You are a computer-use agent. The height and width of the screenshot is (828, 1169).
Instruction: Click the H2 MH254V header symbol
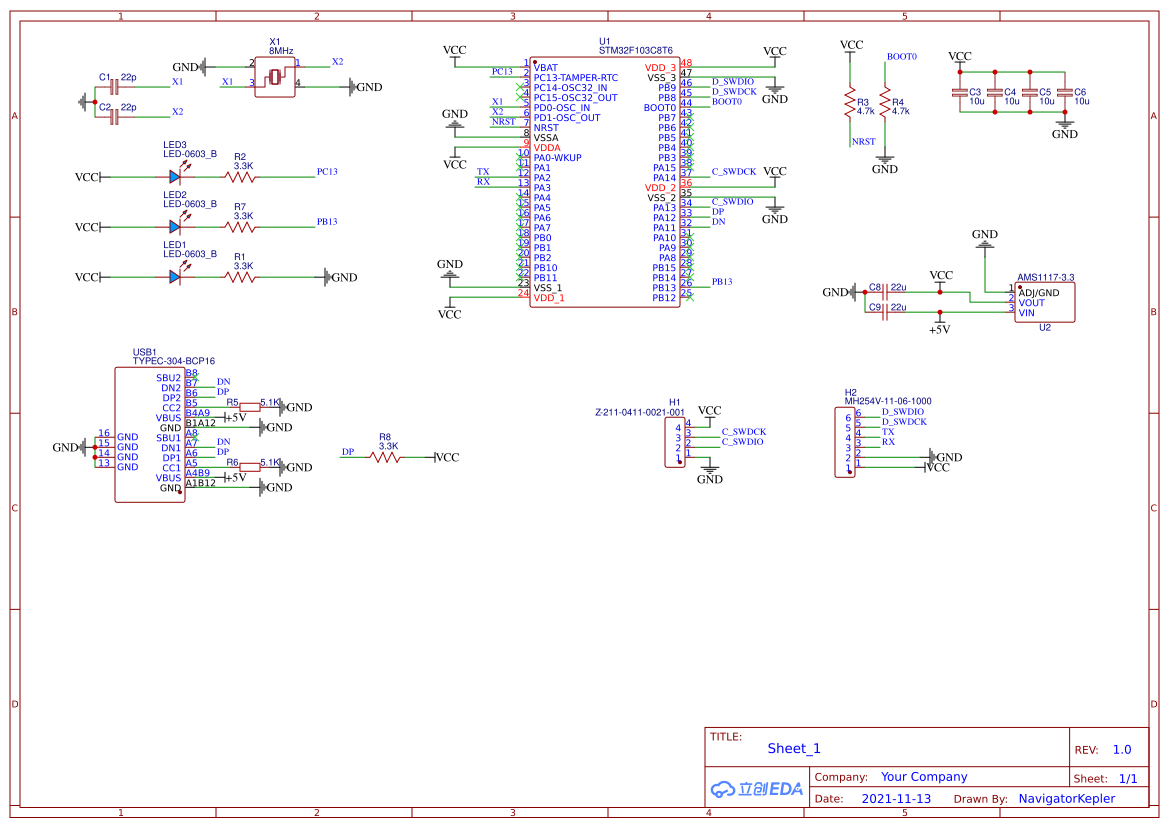(845, 441)
